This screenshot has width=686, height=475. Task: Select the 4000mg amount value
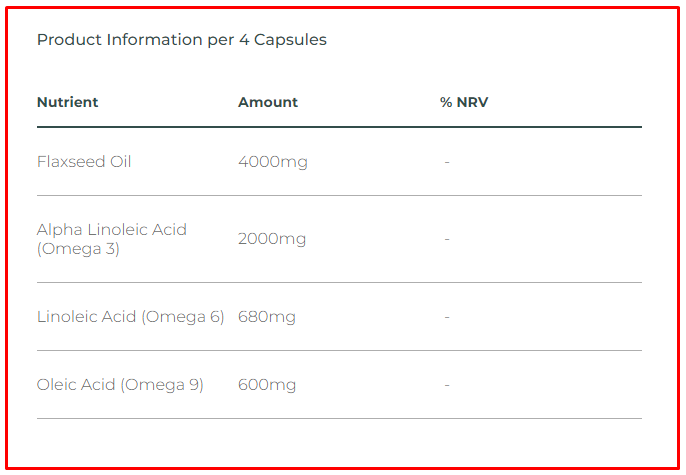tap(273, 161)
